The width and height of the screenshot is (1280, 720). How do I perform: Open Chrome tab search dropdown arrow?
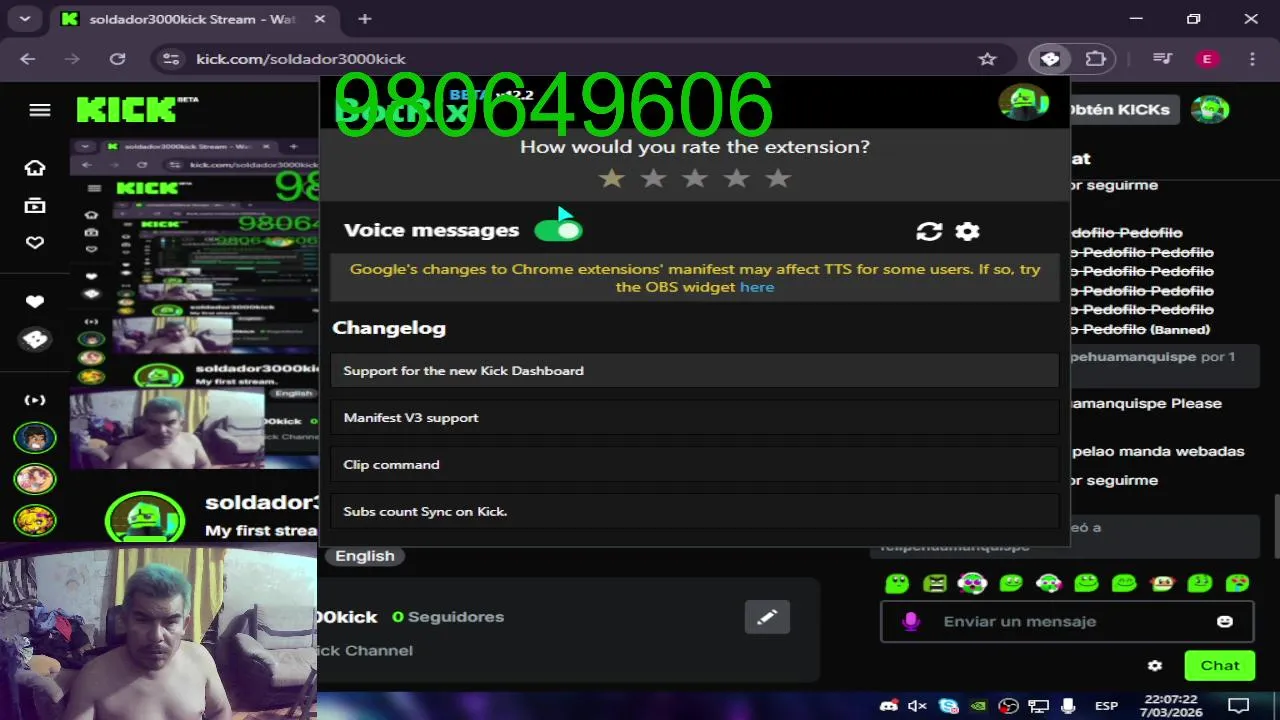(24, 19)
